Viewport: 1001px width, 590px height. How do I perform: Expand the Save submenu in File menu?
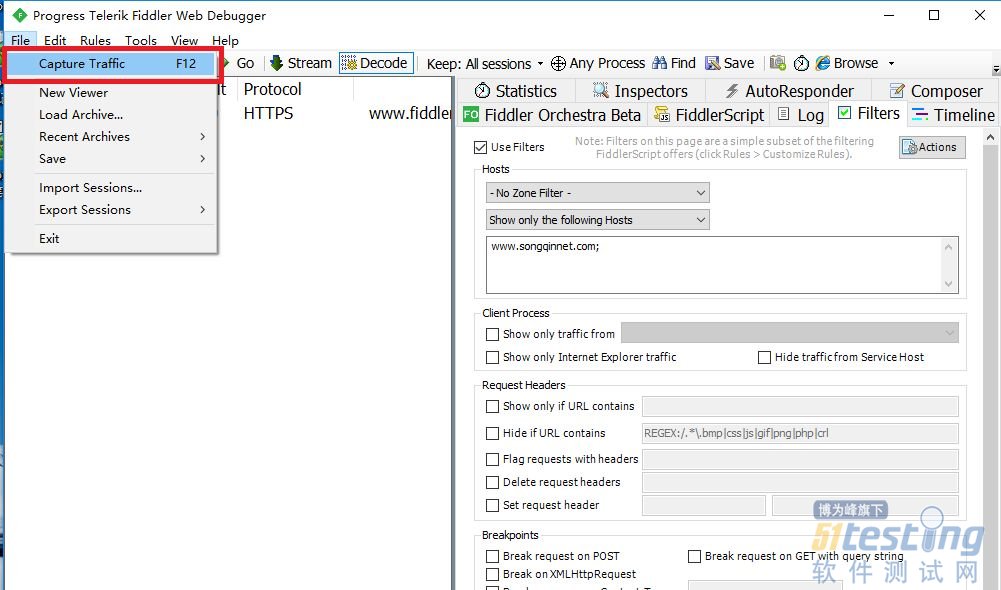[202, 158]
